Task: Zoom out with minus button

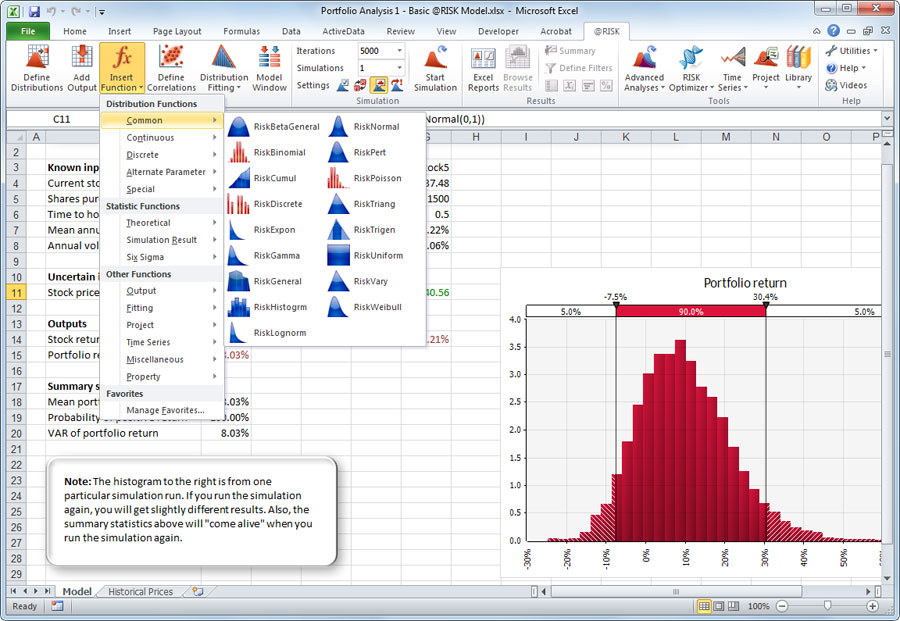Action: pos(782,606)
